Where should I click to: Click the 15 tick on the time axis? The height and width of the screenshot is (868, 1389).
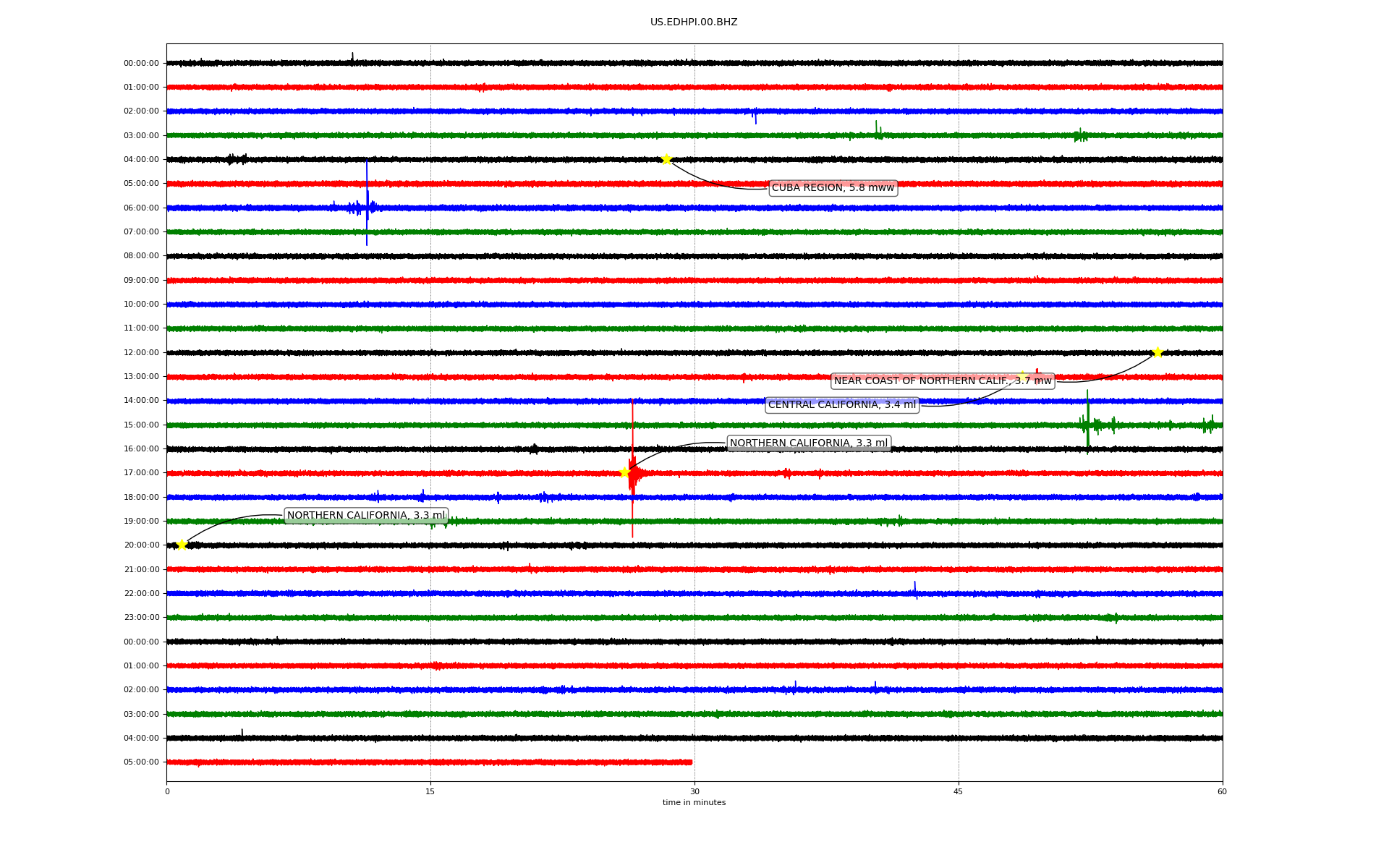point(430,791)
